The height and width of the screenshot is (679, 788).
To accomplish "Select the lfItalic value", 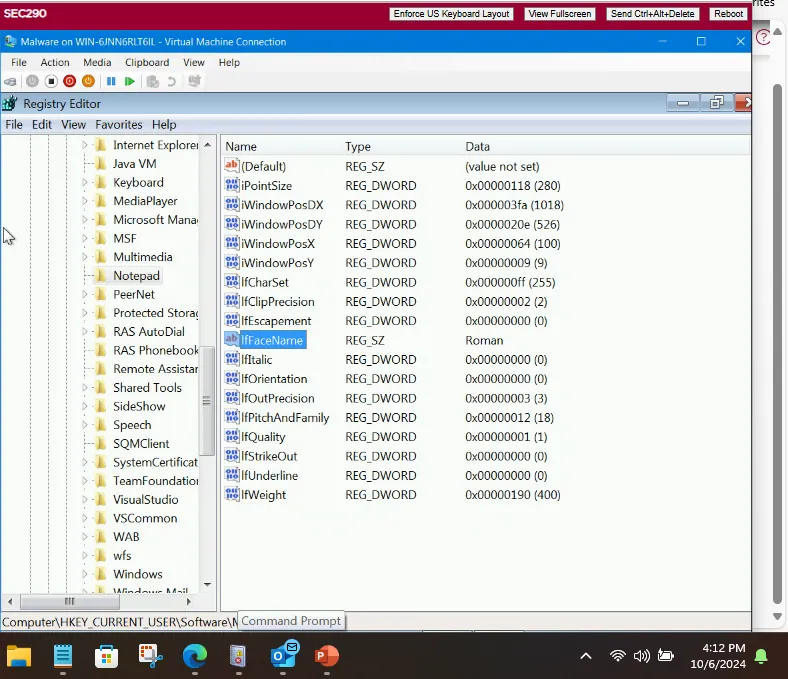I will click(256, 360).
